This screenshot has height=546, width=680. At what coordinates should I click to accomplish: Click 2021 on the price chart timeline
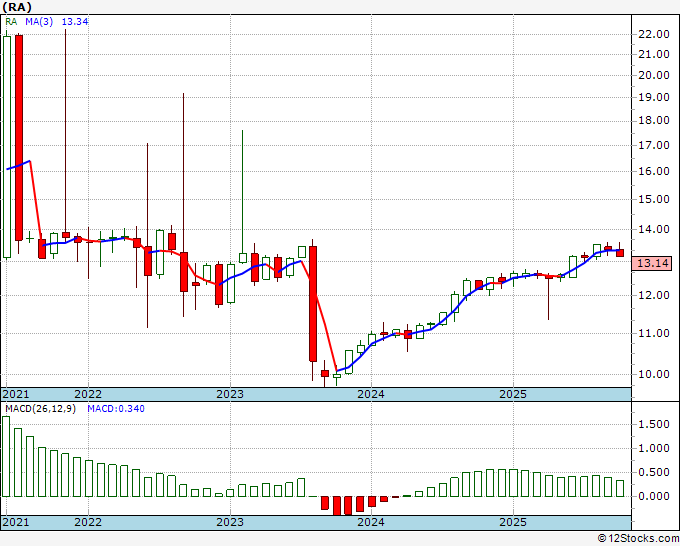point(16,394)
